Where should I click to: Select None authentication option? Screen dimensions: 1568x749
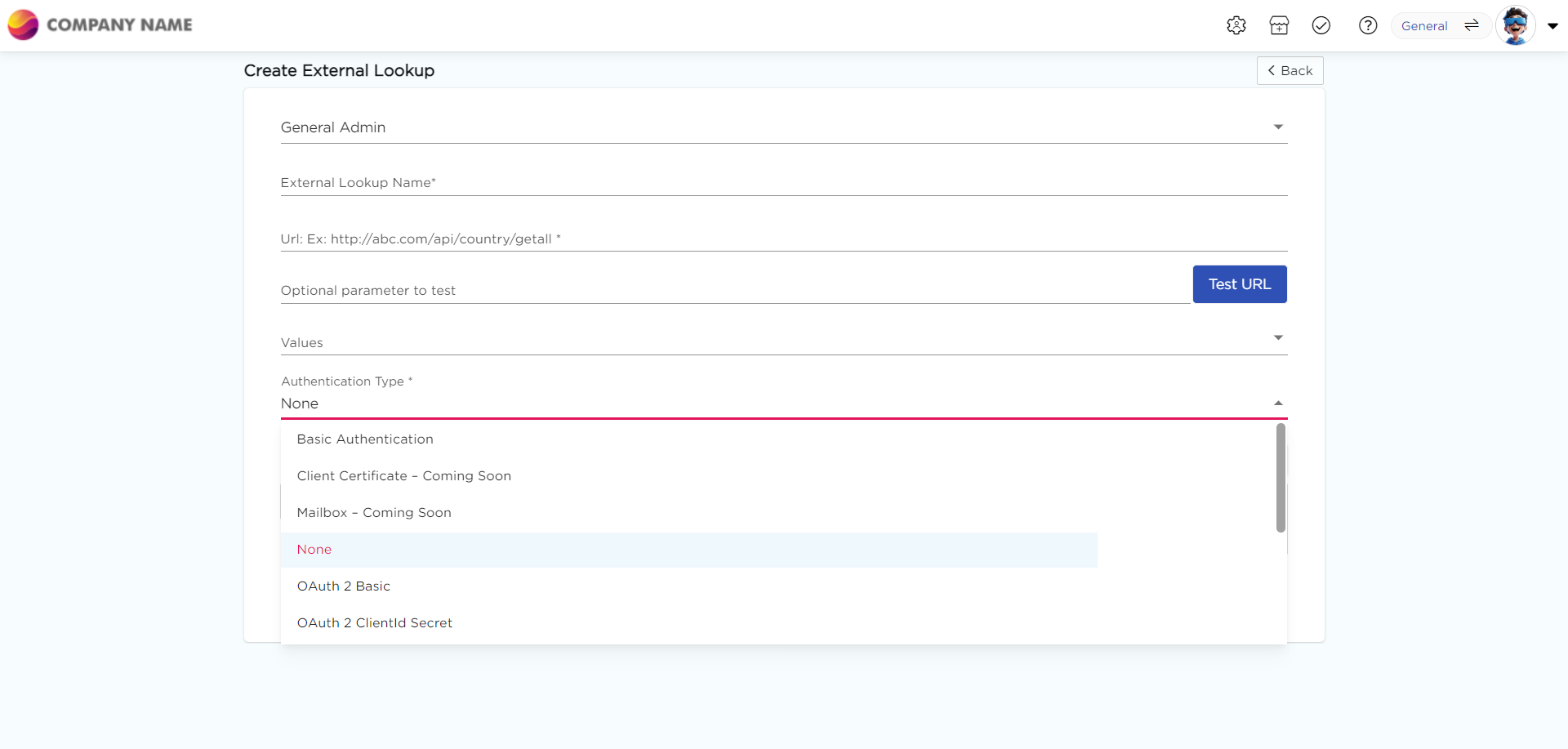[314, 550]
